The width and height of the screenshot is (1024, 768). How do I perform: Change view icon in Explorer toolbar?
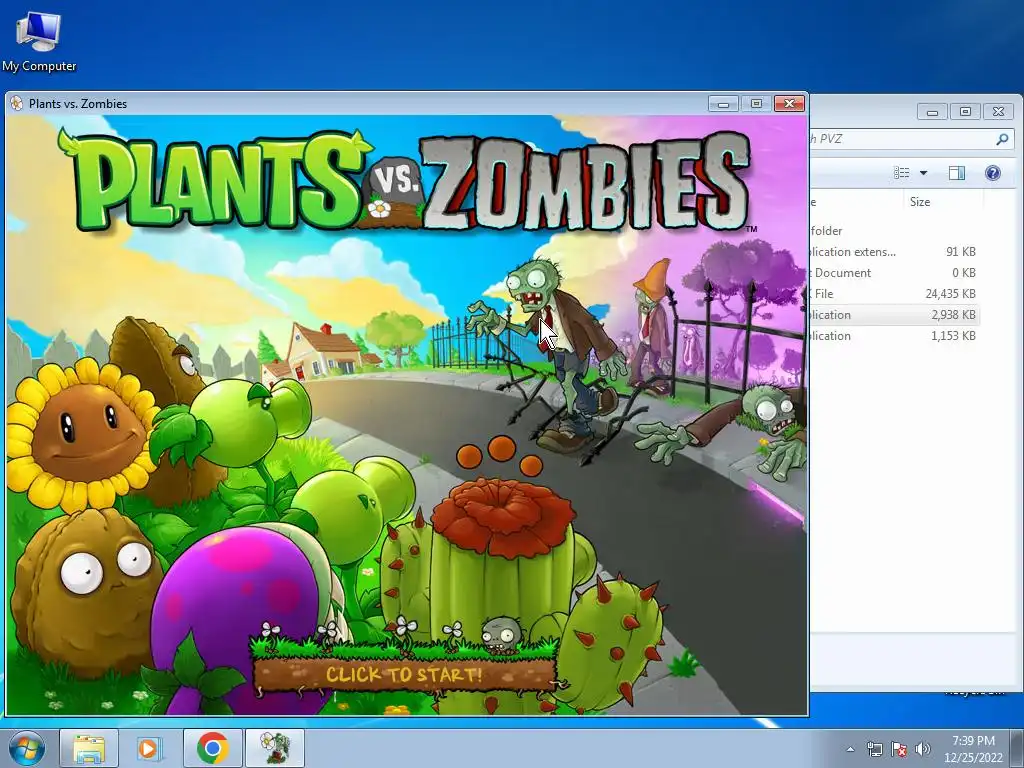902,172
